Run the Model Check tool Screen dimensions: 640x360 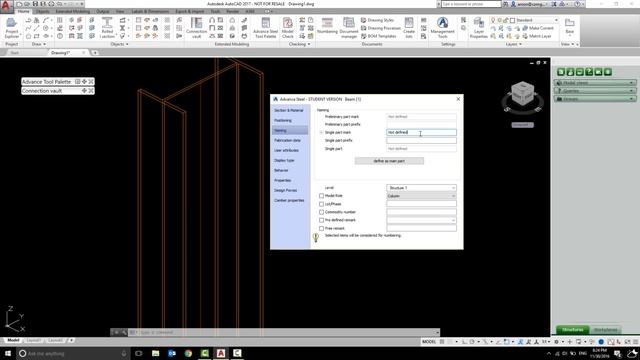coord(288,28)
